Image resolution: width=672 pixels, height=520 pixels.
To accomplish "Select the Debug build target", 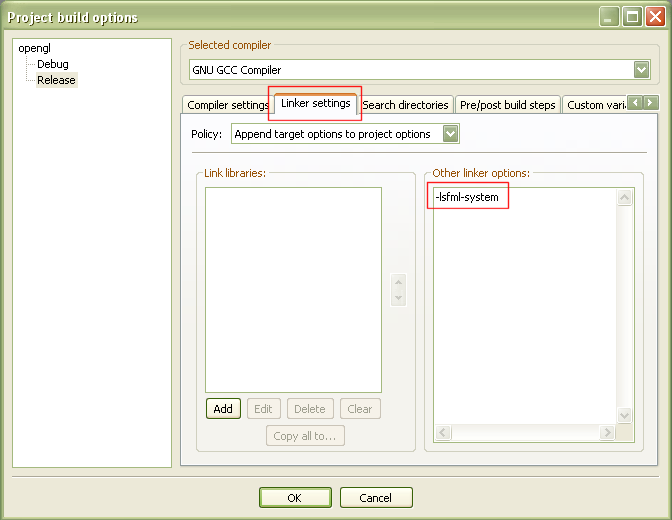I will tap(53, 64).
